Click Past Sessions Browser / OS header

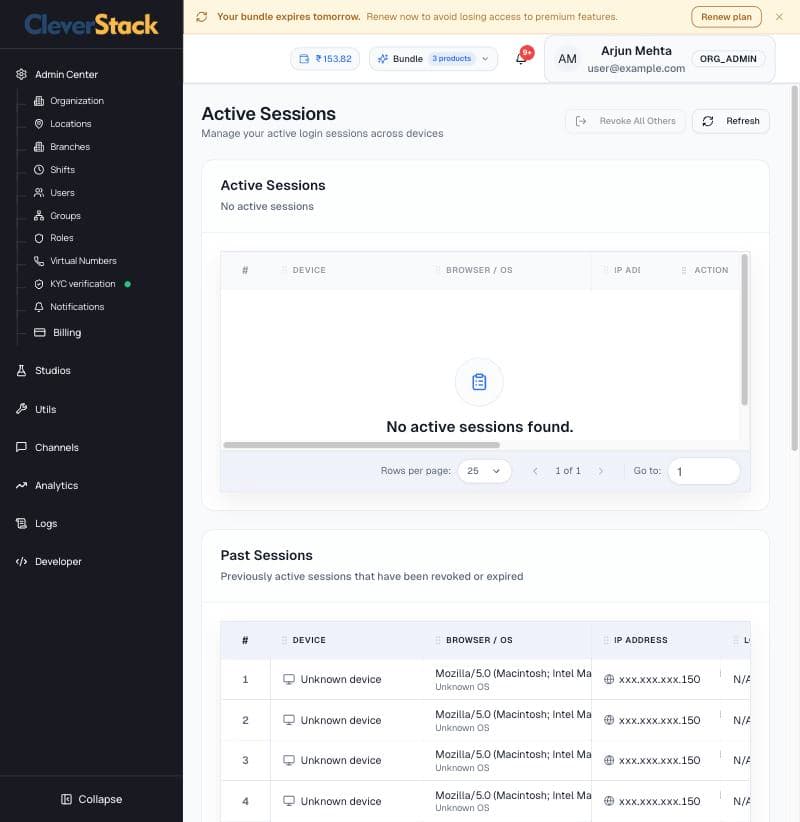coord(479,640)
